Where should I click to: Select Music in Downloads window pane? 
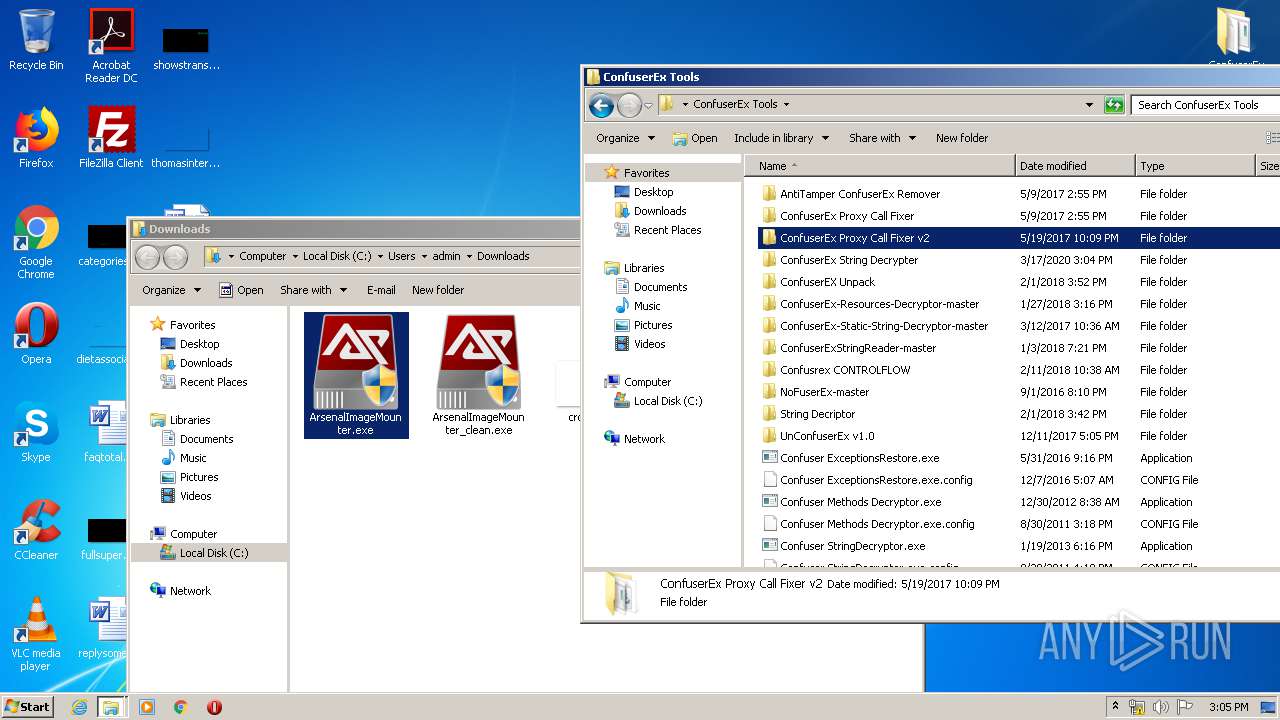pos(184,458)
